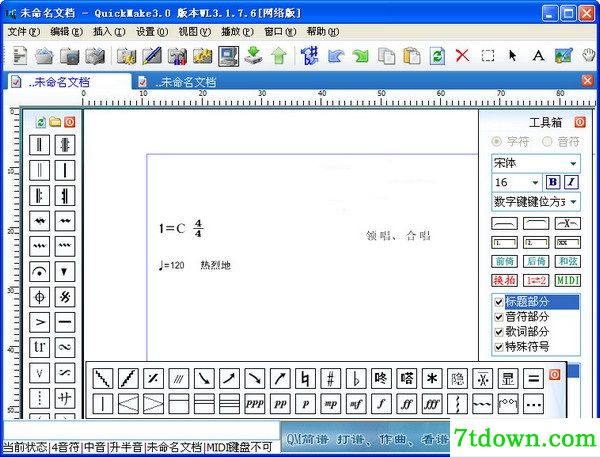Screen dimensions: 600x457
Task: Click the dashed rectangle selection tool
Action: point(488,56)
